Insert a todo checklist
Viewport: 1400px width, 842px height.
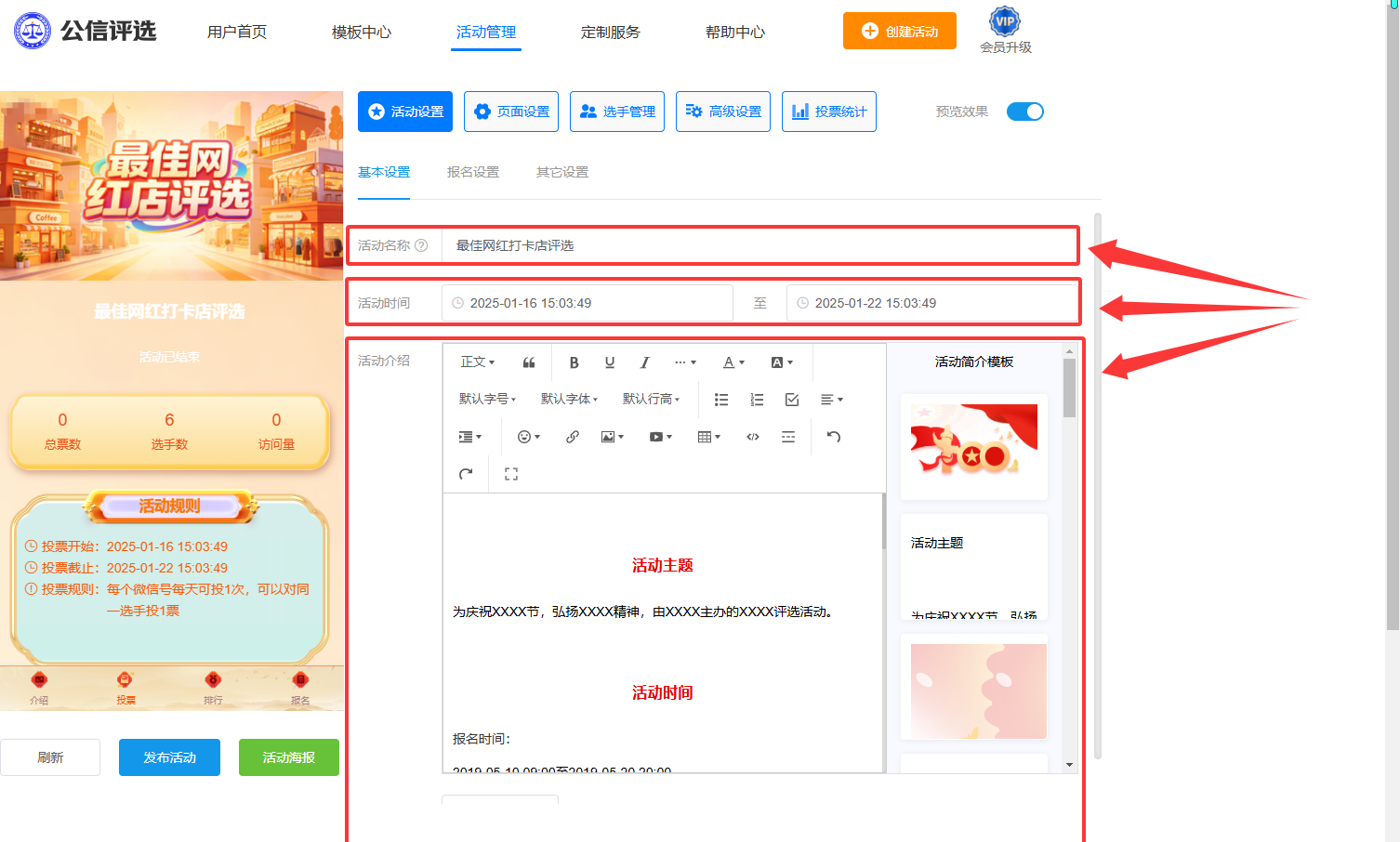[792, 400]
